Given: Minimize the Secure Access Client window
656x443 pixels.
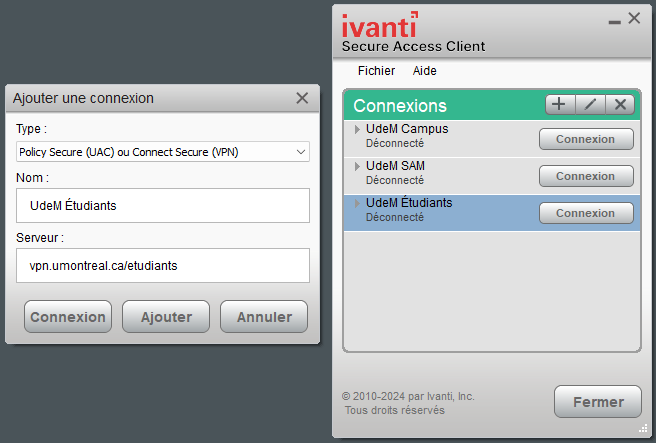Looking at the screenshot, I should [x=614, y=22].
